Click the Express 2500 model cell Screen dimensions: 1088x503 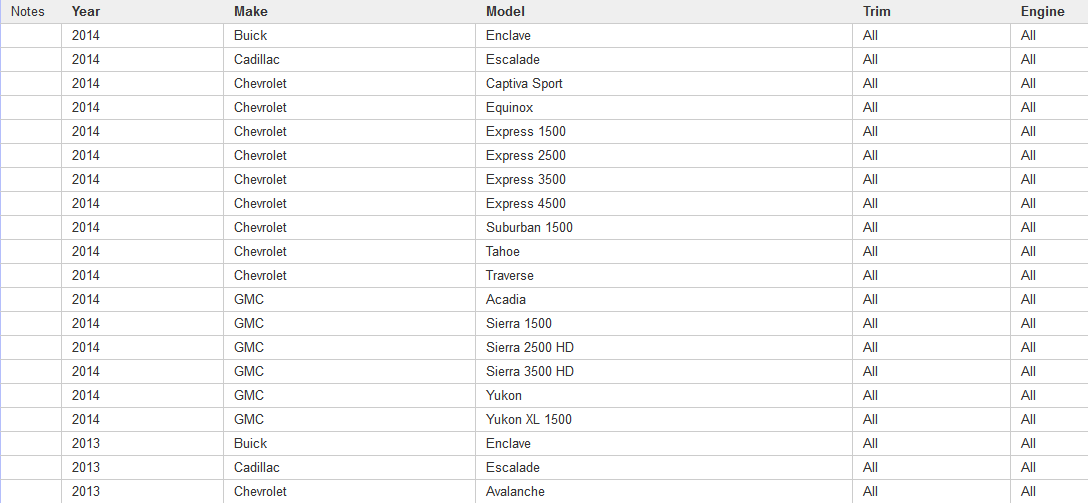[x=526, y=156]
